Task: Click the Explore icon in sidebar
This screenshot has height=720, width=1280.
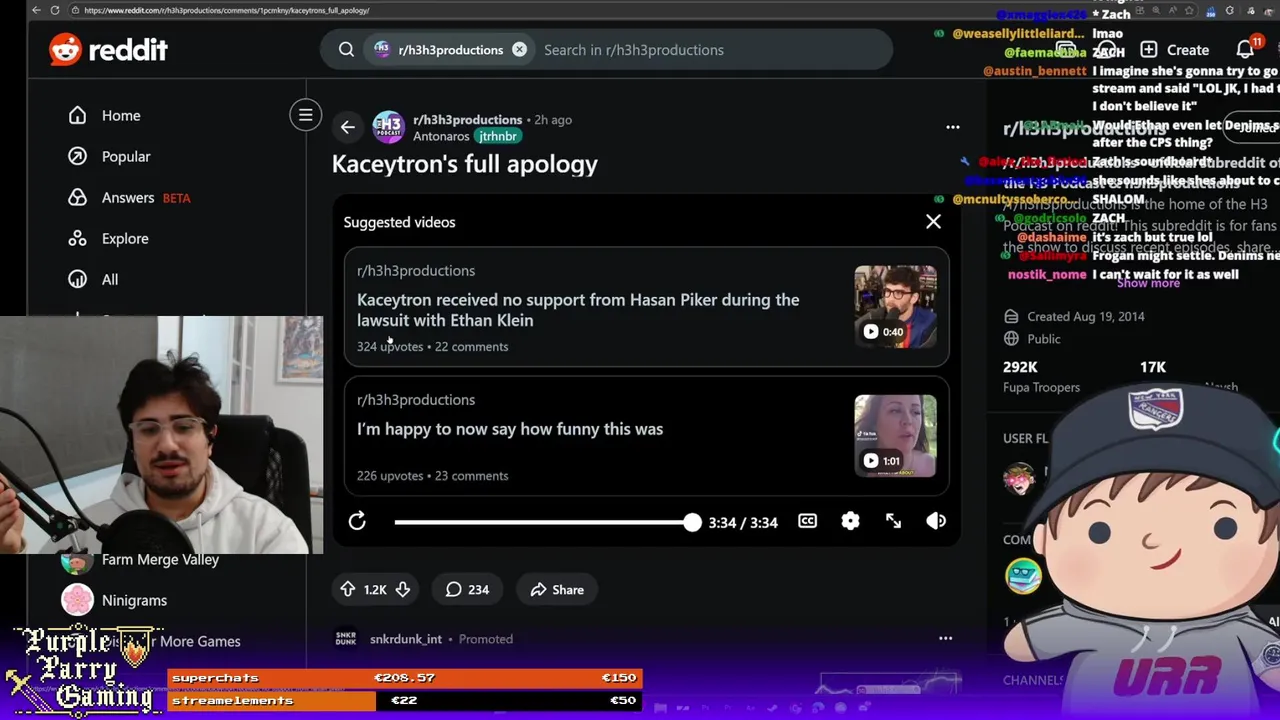Action: [x=77, y=239]
